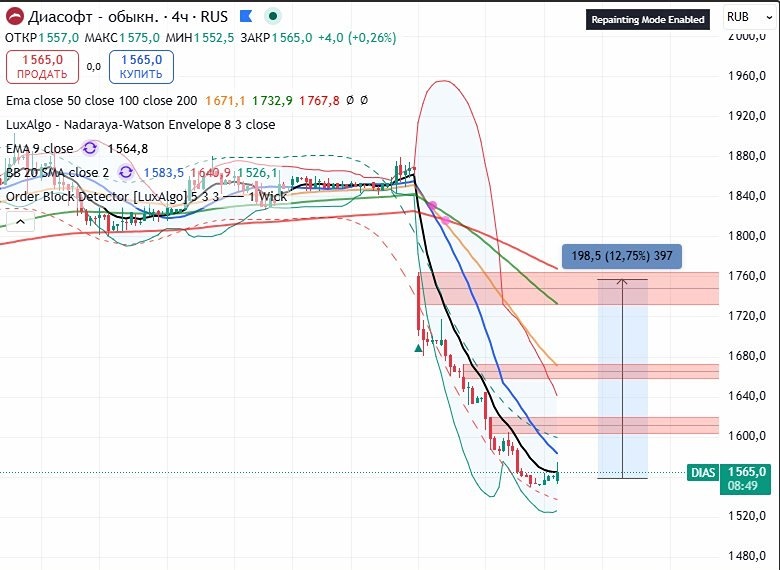The width and height of the screenshot is (780, 570).
Task: Click the Repainting Mode Enabled label
Action: (648, 20)
